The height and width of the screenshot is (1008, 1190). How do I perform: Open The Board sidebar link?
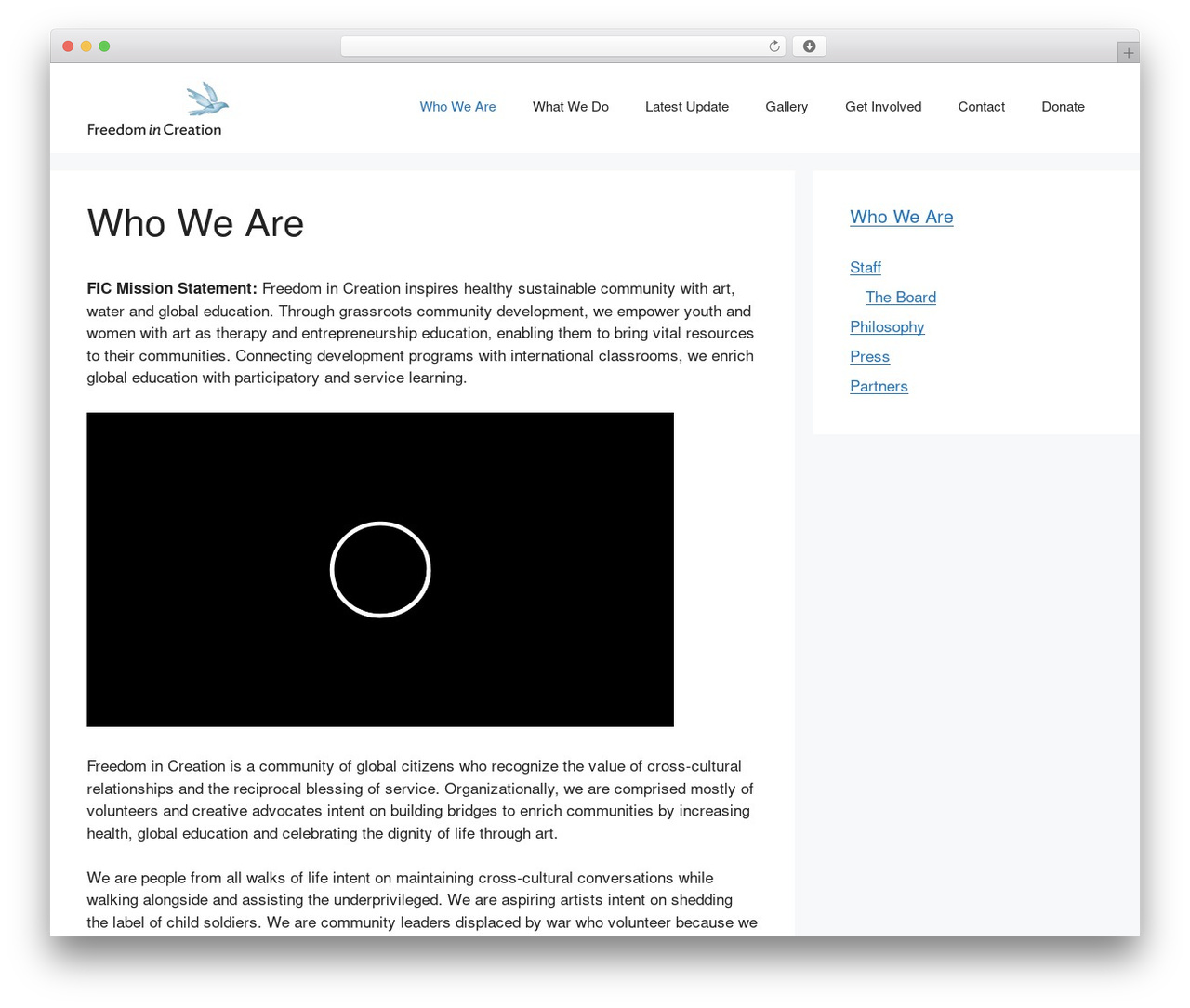[x=901, y=298]
